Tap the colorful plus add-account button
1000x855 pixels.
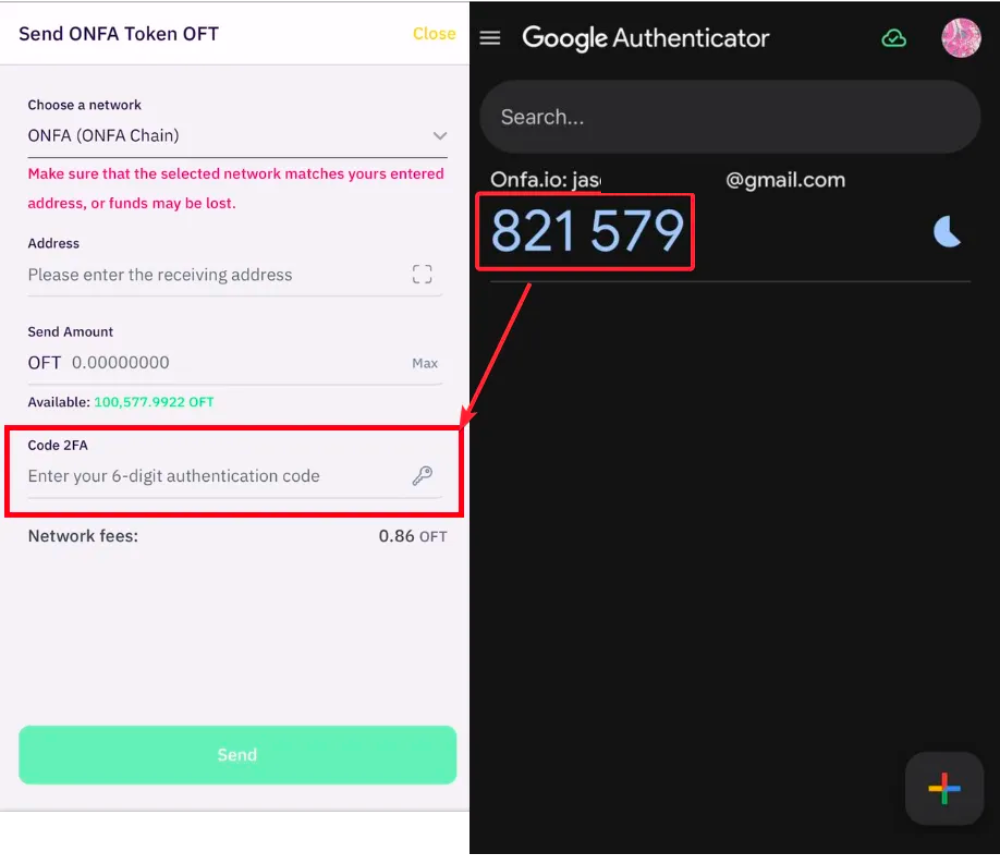pyautogui.click(x=944, y=789)
